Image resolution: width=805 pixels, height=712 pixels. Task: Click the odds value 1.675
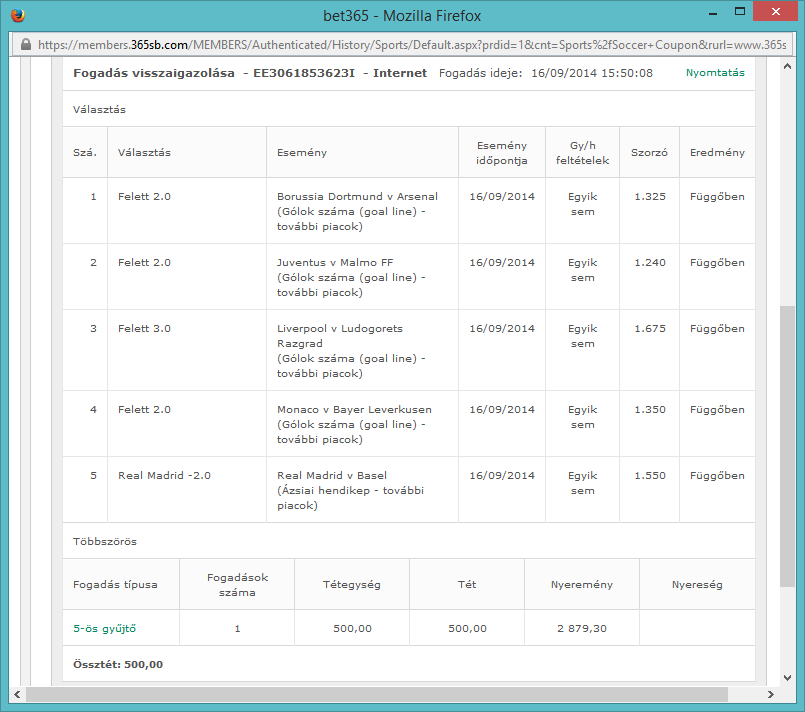coord(649,329)
